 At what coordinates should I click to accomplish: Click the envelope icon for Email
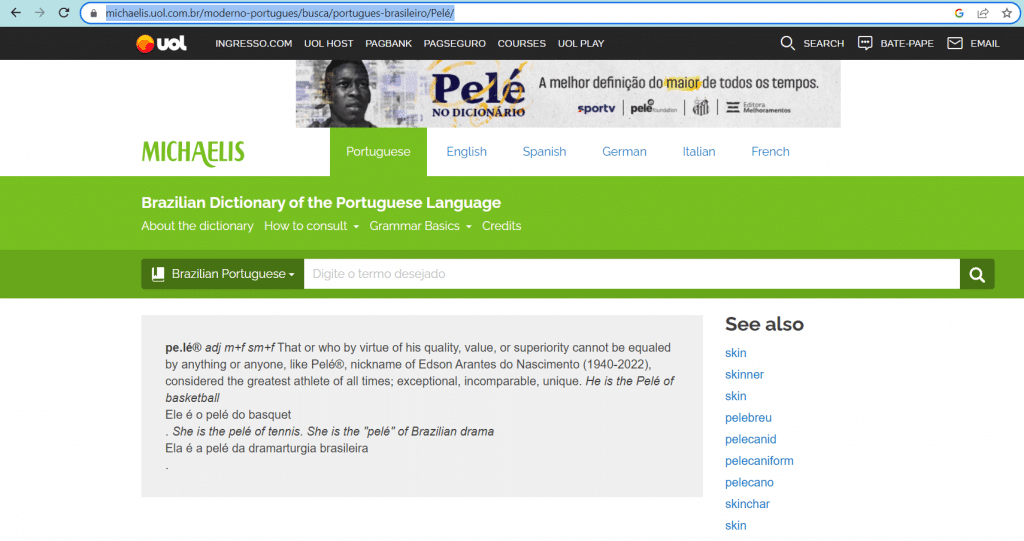point(955,43)
